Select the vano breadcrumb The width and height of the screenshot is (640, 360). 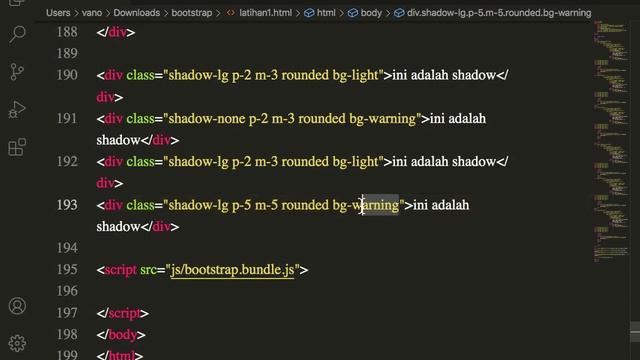click(92, 13)
